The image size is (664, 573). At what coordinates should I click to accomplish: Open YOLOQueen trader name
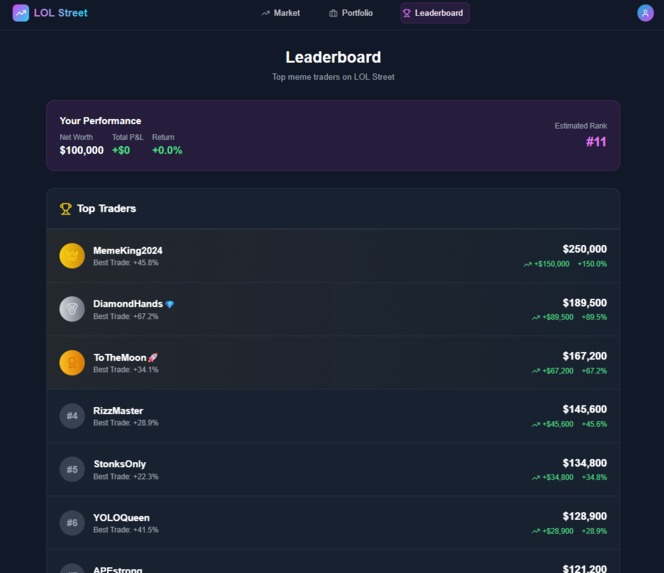click(121, 518)
